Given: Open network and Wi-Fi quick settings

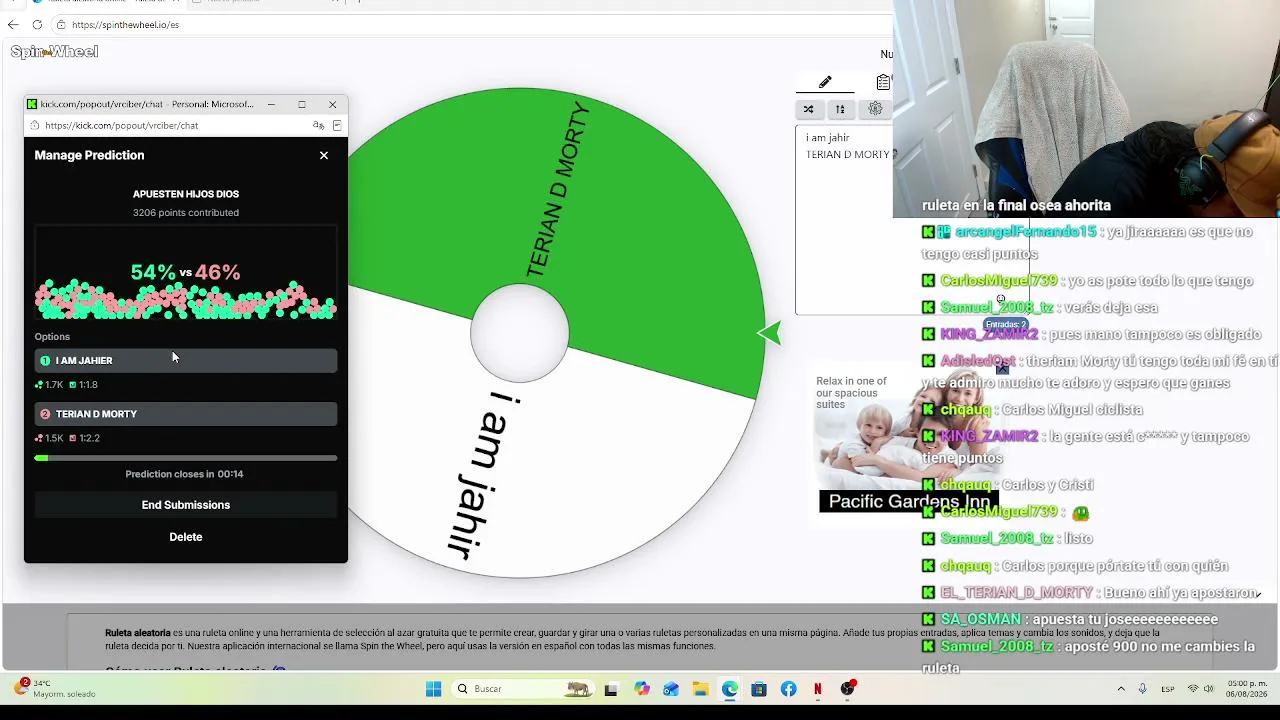Looking at the screenshot, I should click(1193, 689).
